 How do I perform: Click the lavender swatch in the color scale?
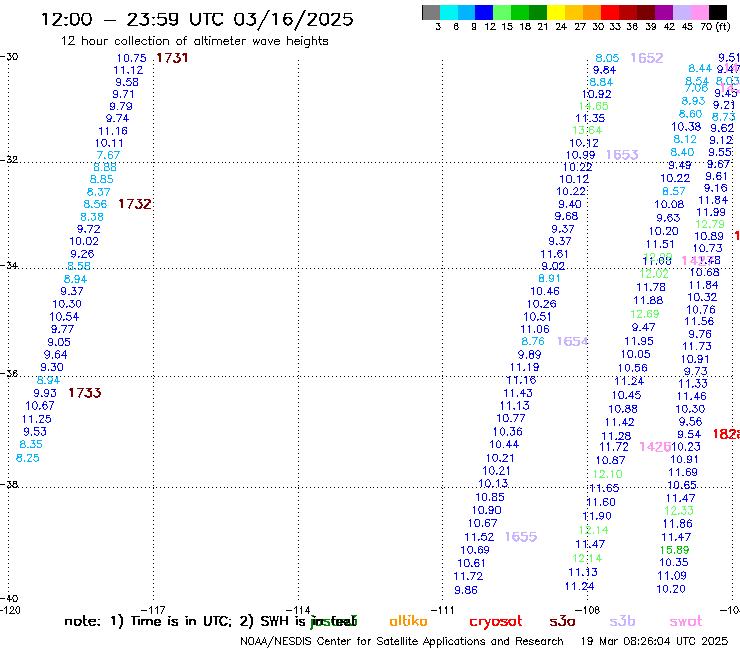click(681, 12)
